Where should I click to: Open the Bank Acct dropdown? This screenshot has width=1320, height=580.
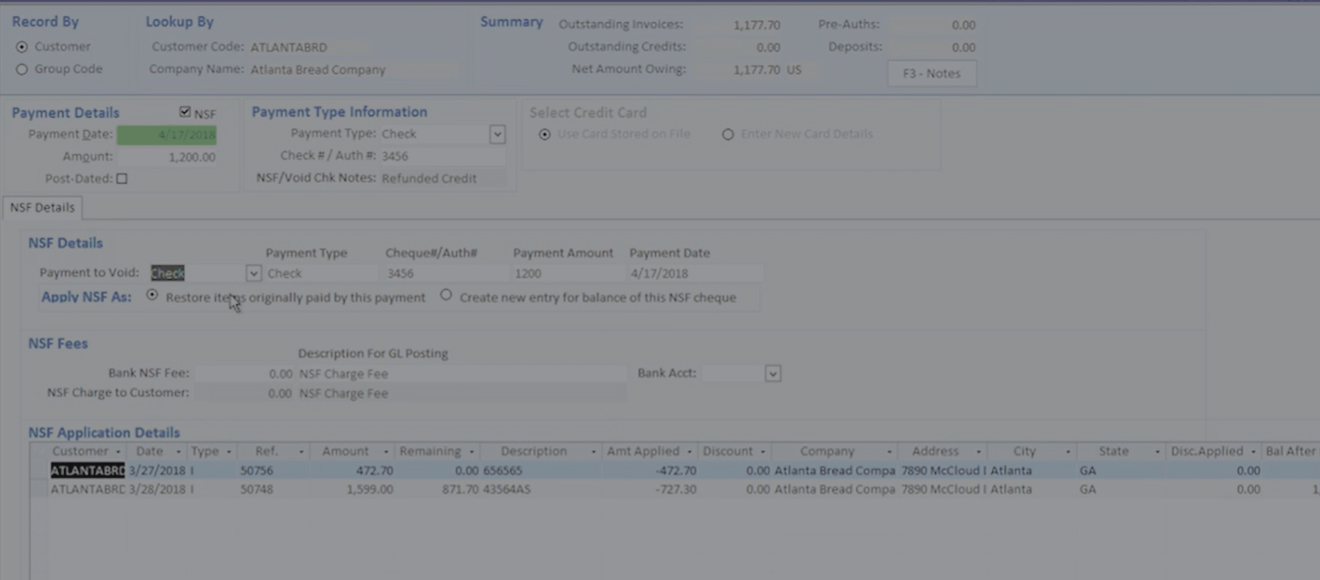(x=772, y=373)
